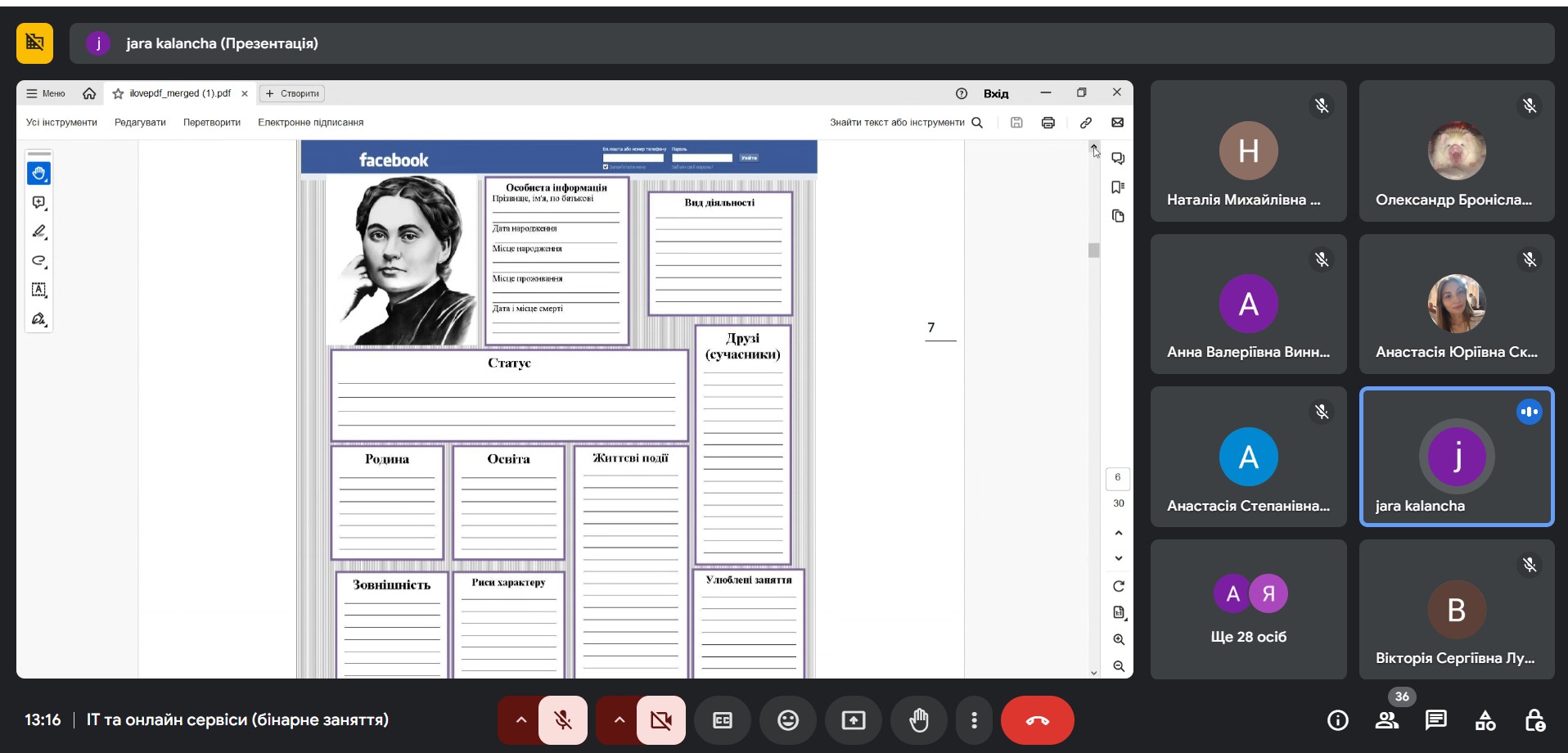This screenshot has width=1568, height=753.
Task: Open host controls lock icon
Action: (x=1535, y=720)
